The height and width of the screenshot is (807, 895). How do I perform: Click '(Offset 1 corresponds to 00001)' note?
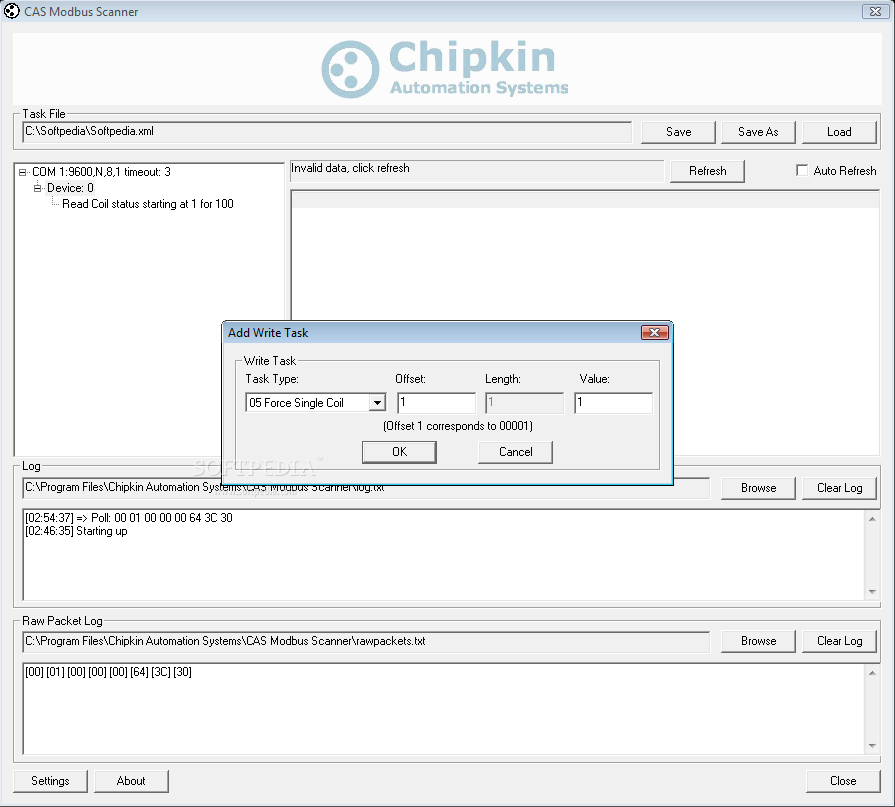pos(458,426)
